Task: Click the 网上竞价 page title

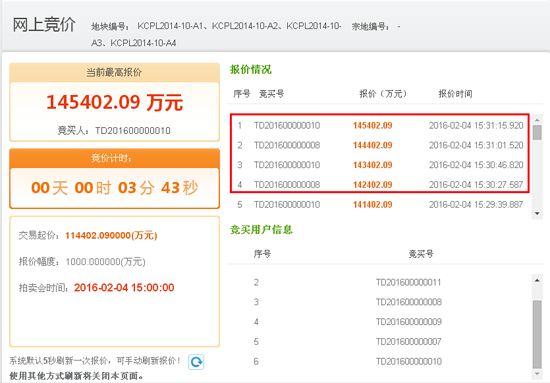Action: [x=44, y=25]
